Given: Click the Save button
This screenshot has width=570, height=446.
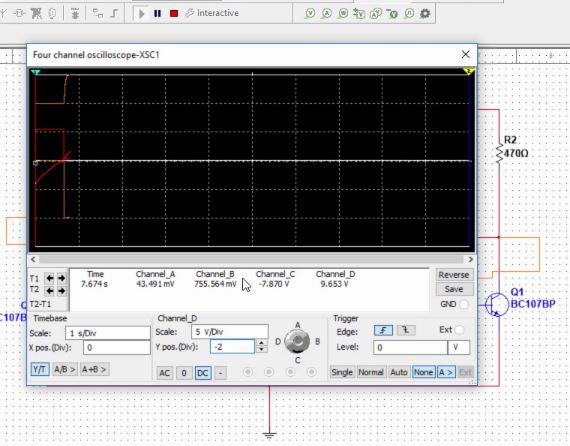Looking at the screenshot, I should (x=454, y=289).
